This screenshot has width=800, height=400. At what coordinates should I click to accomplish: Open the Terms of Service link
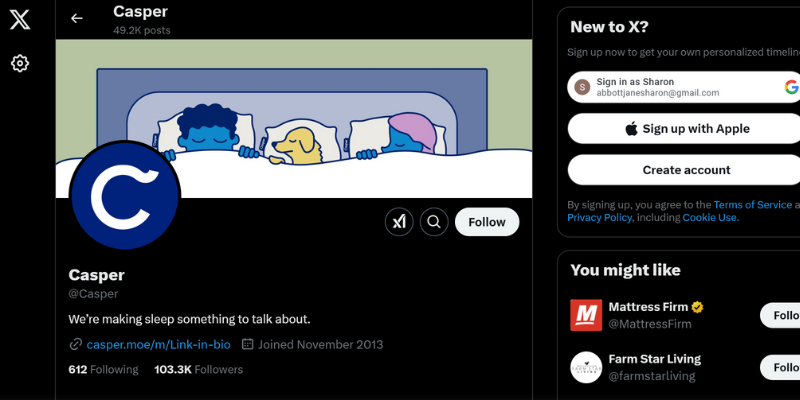(x=753, y=205)
